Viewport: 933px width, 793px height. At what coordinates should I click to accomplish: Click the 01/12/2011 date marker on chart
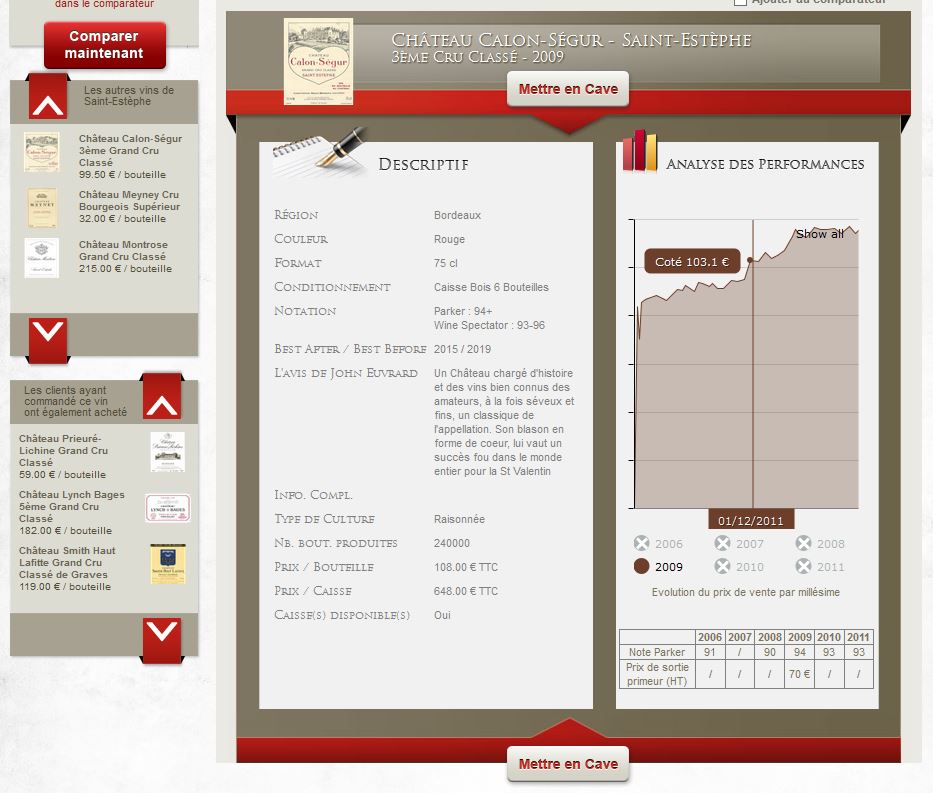point(751,521)
